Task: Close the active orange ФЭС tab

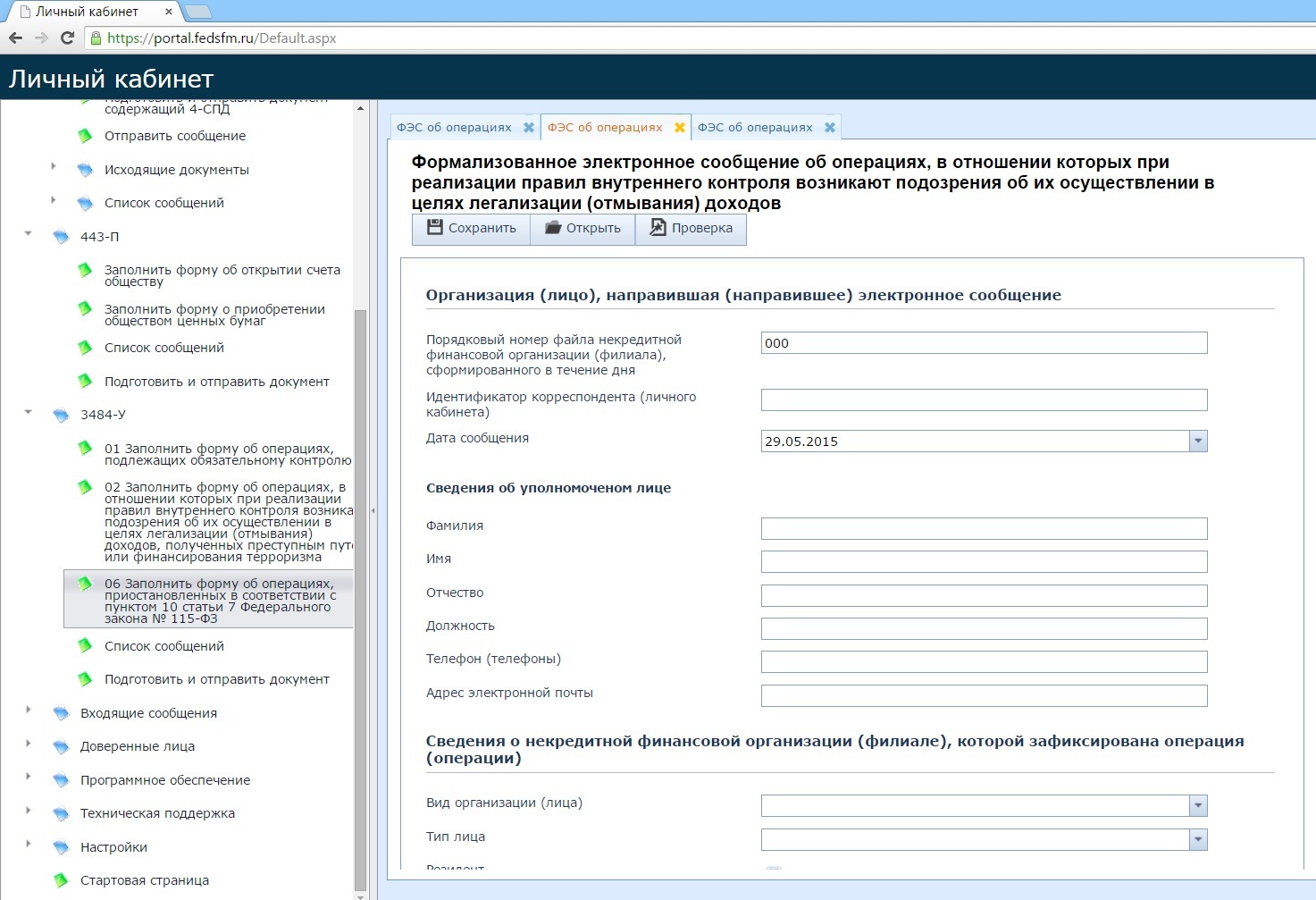Action: click(680, 128)
